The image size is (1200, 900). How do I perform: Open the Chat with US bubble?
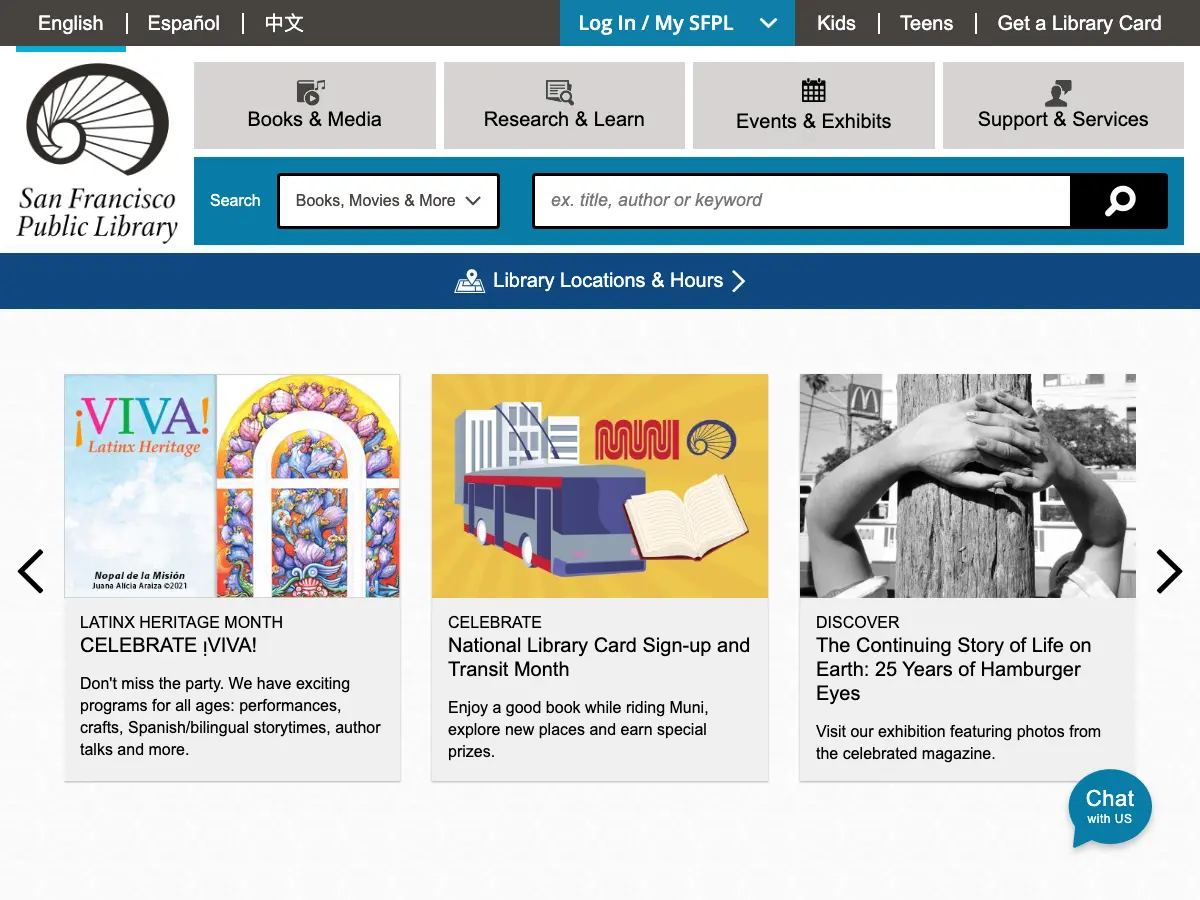coord(1110,808)
